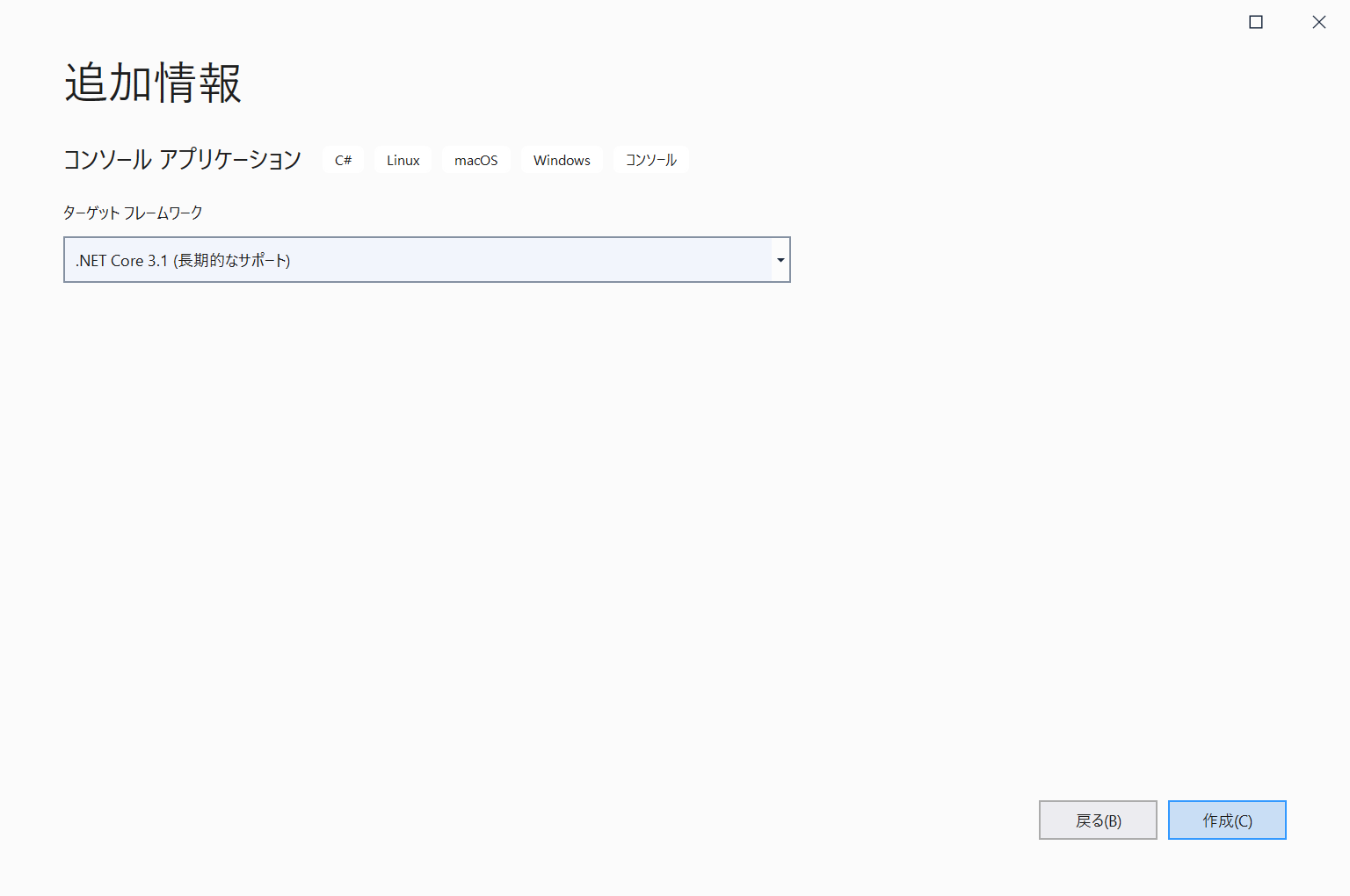1350x896 pixels.
Task: Click the 作成(C) create button
Action: click(x=1227, y=820)
